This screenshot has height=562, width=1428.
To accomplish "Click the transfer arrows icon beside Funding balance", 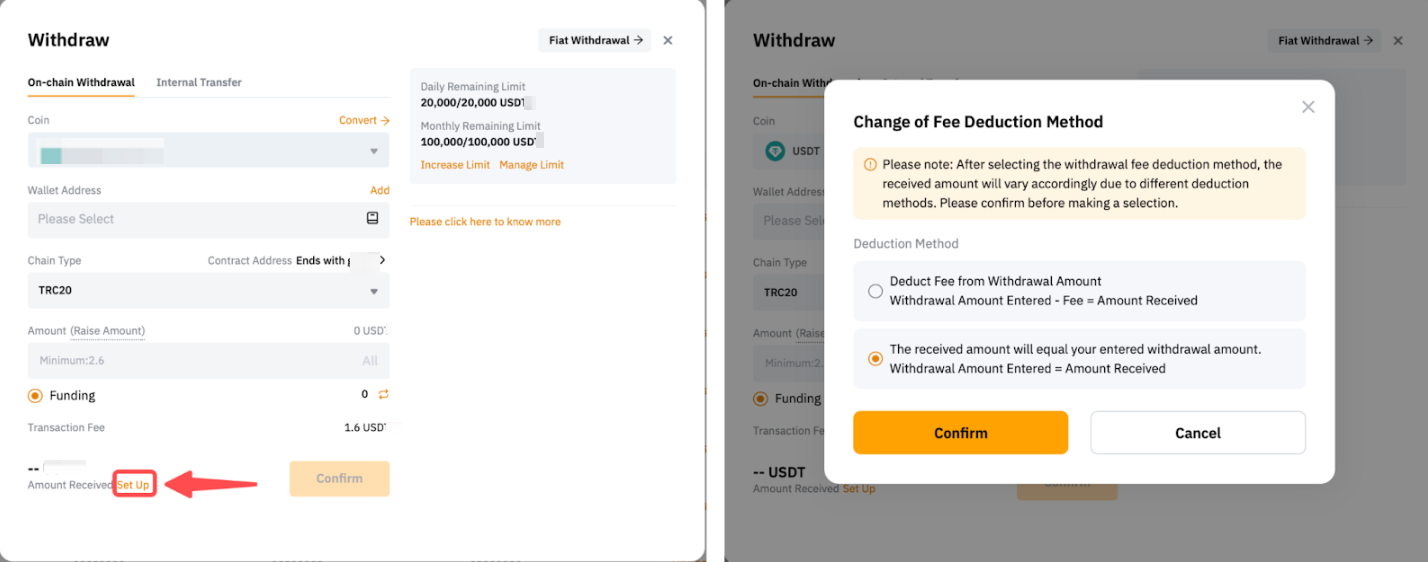I will point(383,394).
